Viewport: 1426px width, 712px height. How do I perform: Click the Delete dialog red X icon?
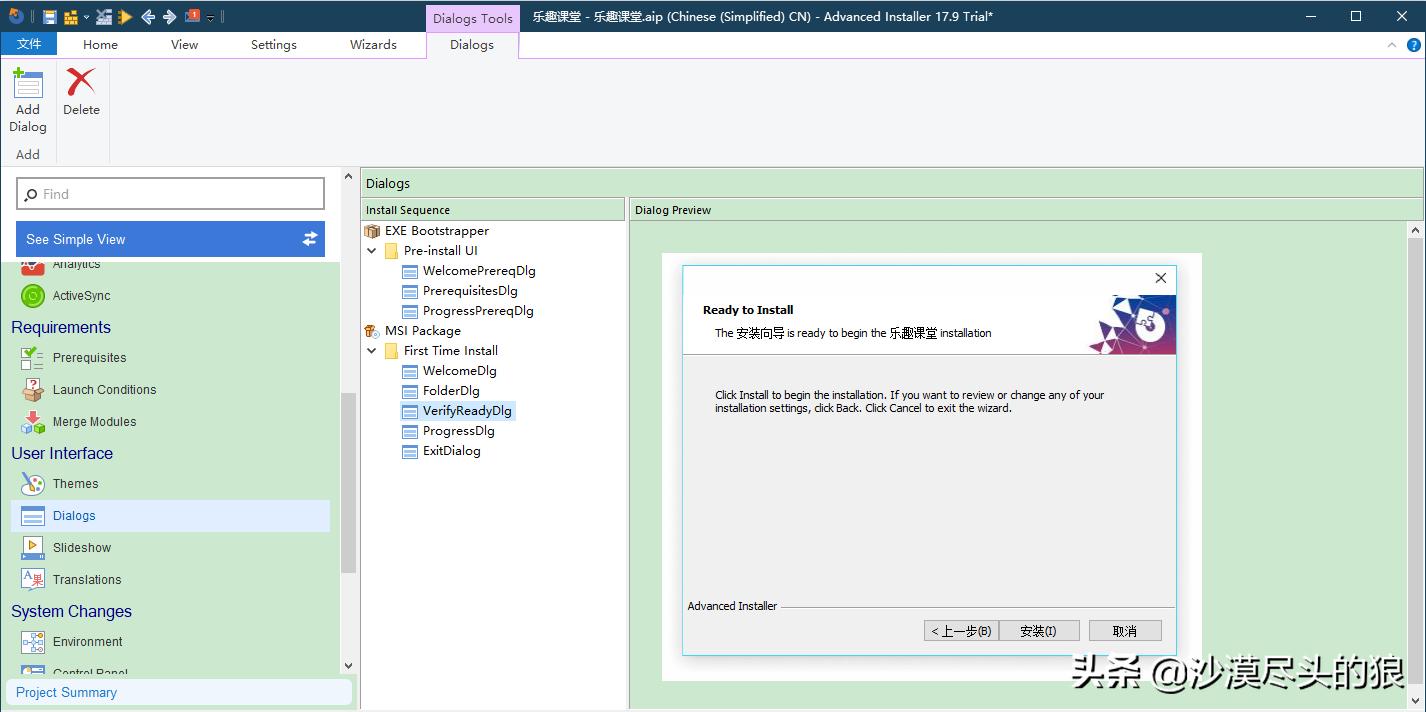81,92
